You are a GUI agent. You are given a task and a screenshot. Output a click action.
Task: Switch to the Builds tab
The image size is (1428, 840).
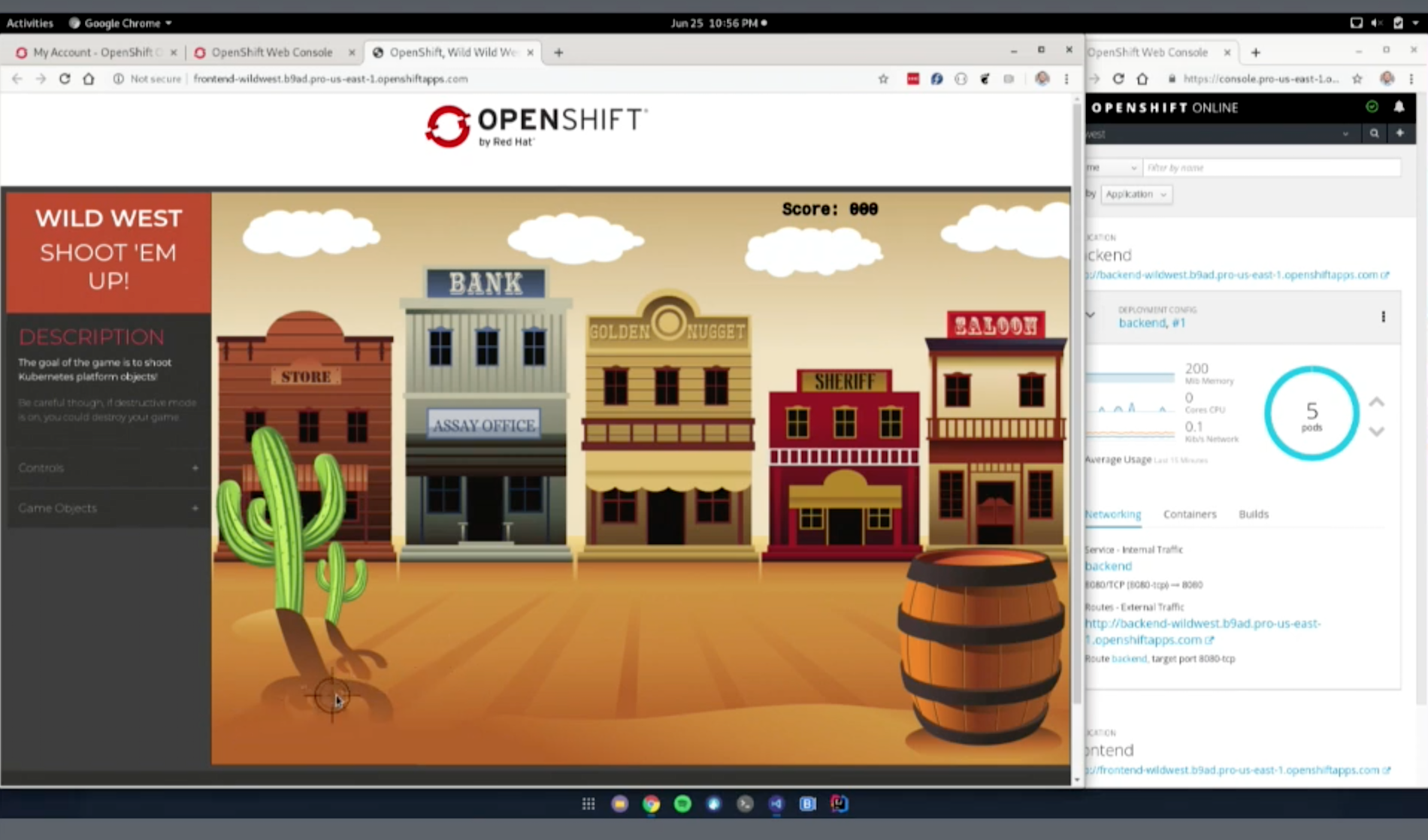coord(1253,515)
